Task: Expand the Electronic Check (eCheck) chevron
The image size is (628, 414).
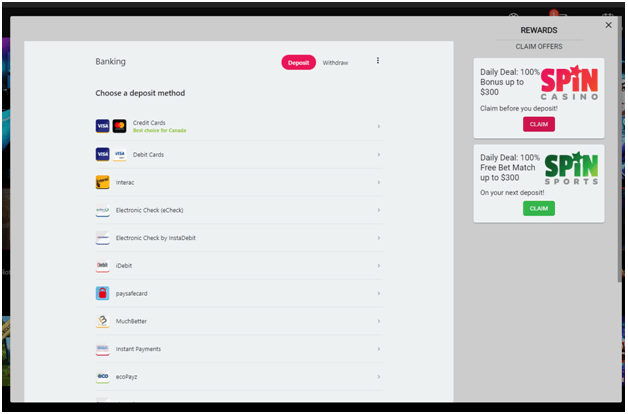Action: click(x=378, y=210)
